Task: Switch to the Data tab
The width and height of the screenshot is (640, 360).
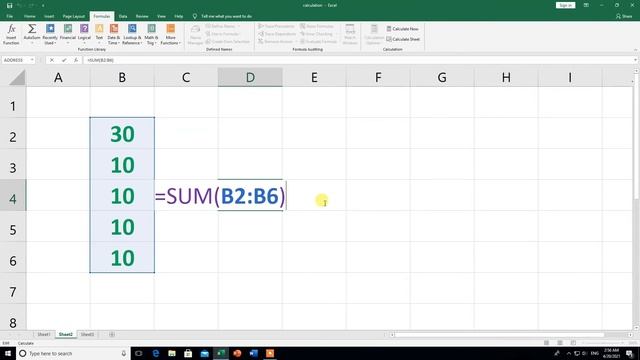Action: tap(122, 16)
